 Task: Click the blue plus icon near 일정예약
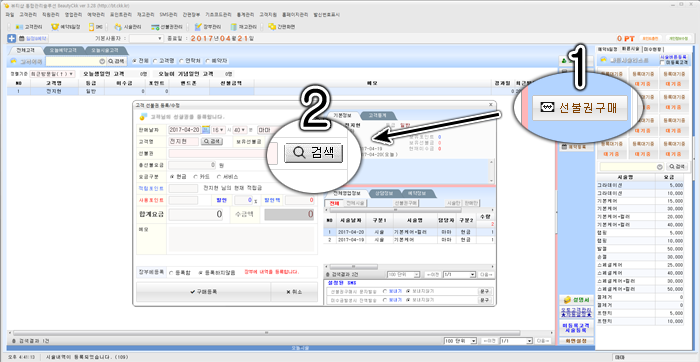click(12, 39)
